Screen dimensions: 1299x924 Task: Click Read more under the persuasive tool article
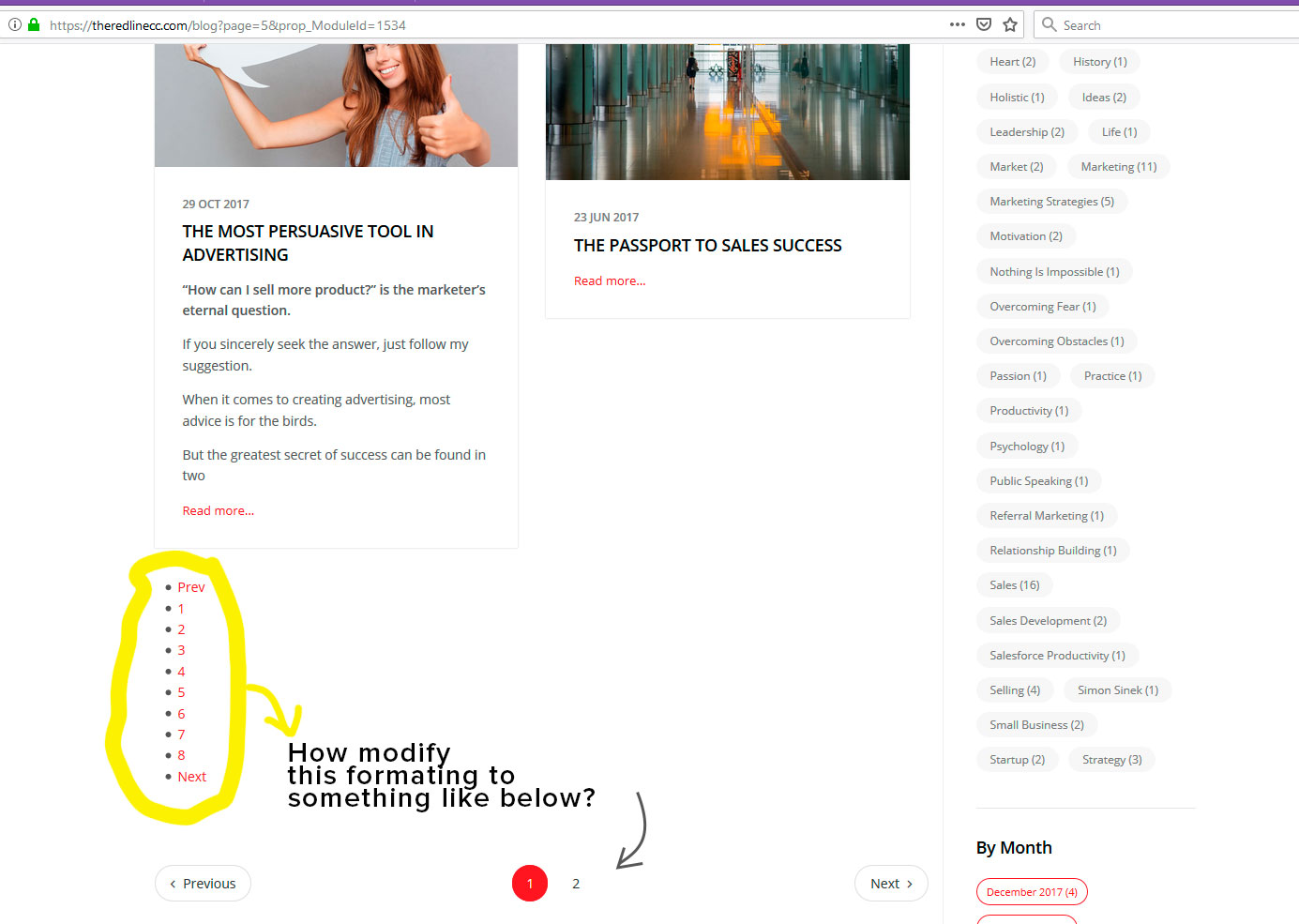tap(218, 510)
